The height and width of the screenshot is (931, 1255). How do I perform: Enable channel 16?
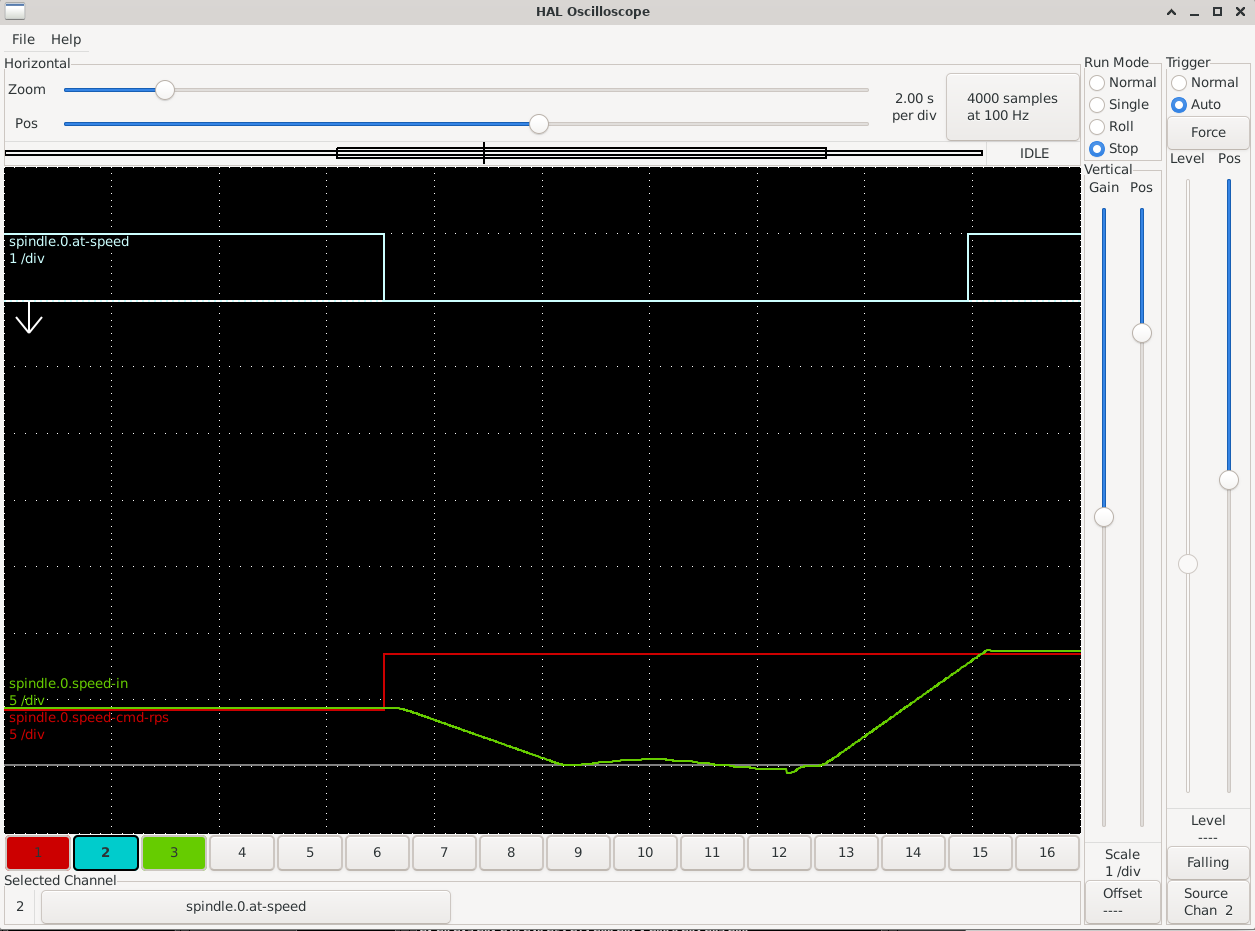1047,853
